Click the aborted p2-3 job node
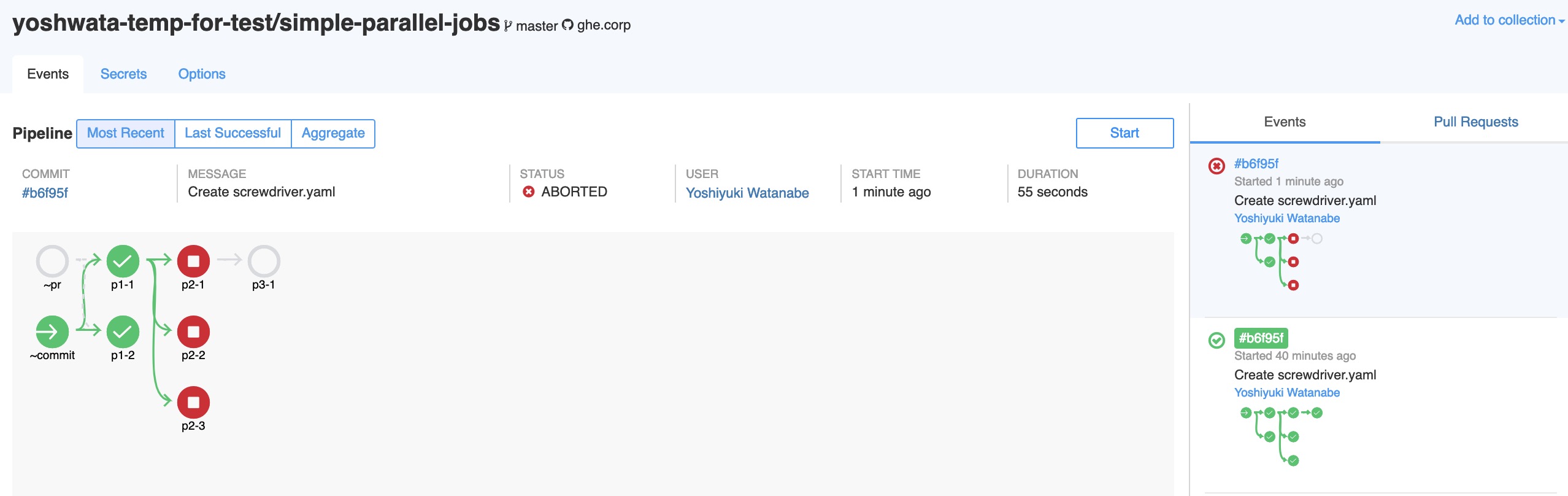 tap(193, 403)
